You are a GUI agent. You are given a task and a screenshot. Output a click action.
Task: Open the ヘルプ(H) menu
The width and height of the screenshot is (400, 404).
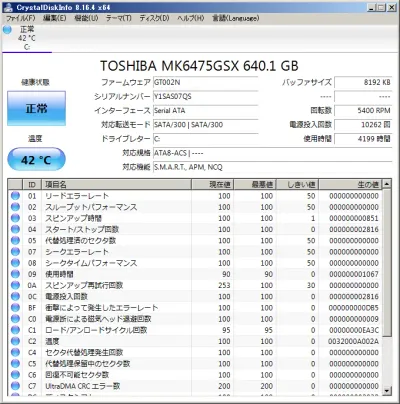(190, 18)
